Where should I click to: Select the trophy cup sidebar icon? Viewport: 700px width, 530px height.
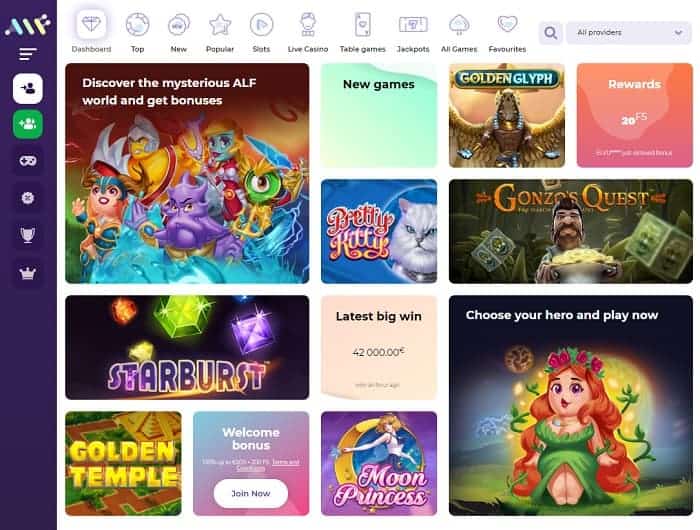tap(28, 234)
